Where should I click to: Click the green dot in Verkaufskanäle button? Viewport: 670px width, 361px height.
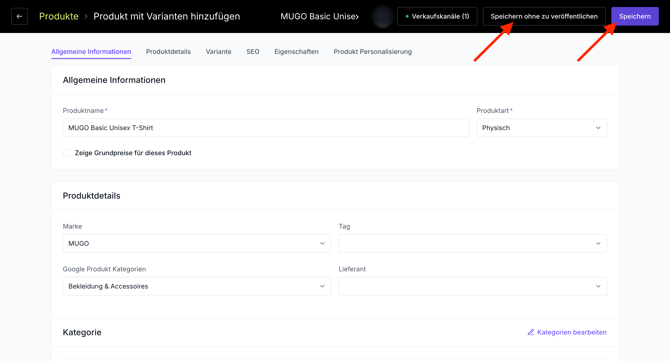click(x=407, y=16)
